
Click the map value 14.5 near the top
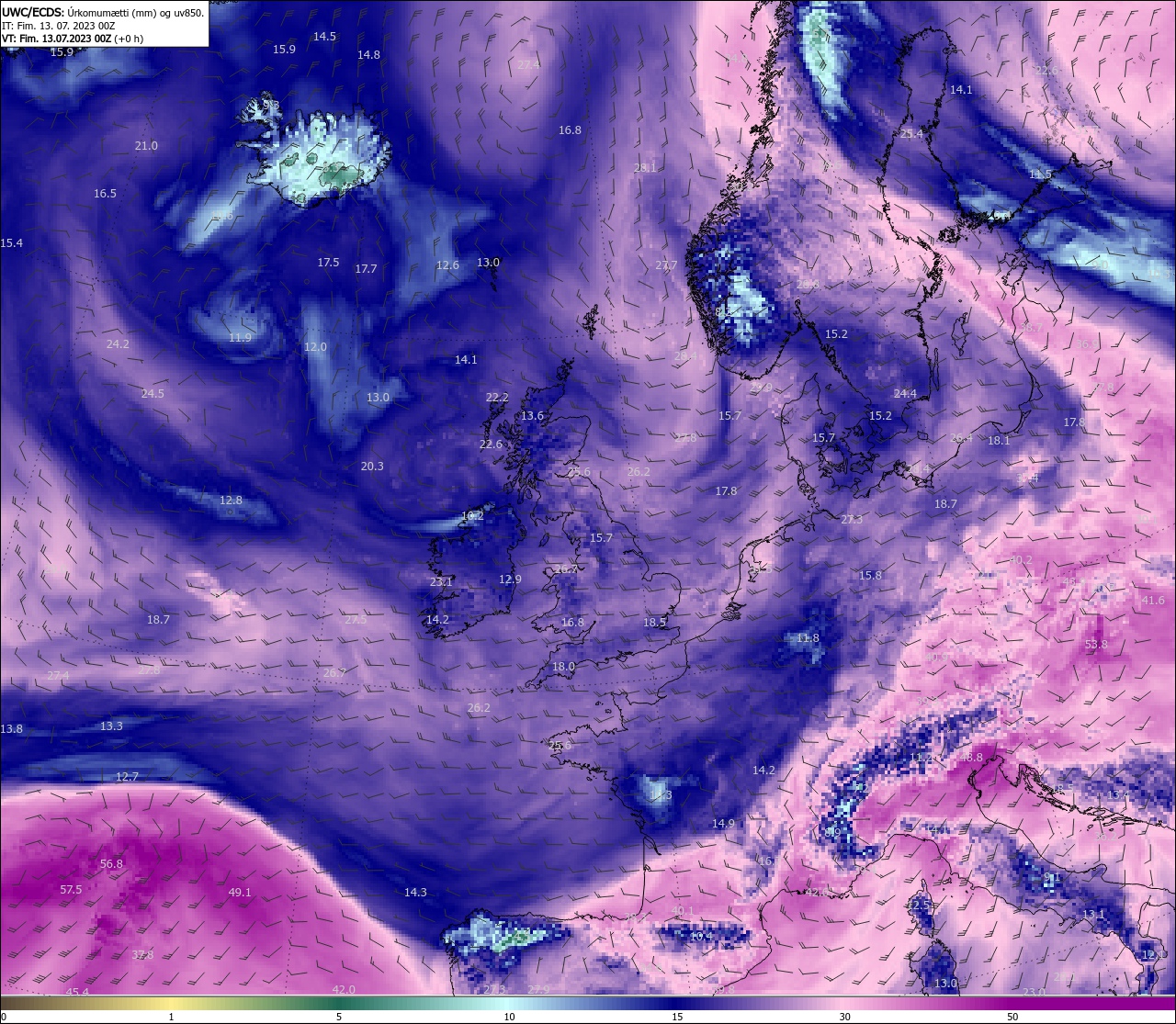point(324,37)
